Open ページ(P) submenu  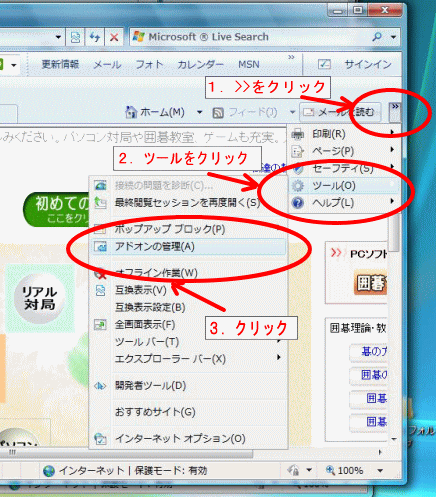[x=344, y=151]
